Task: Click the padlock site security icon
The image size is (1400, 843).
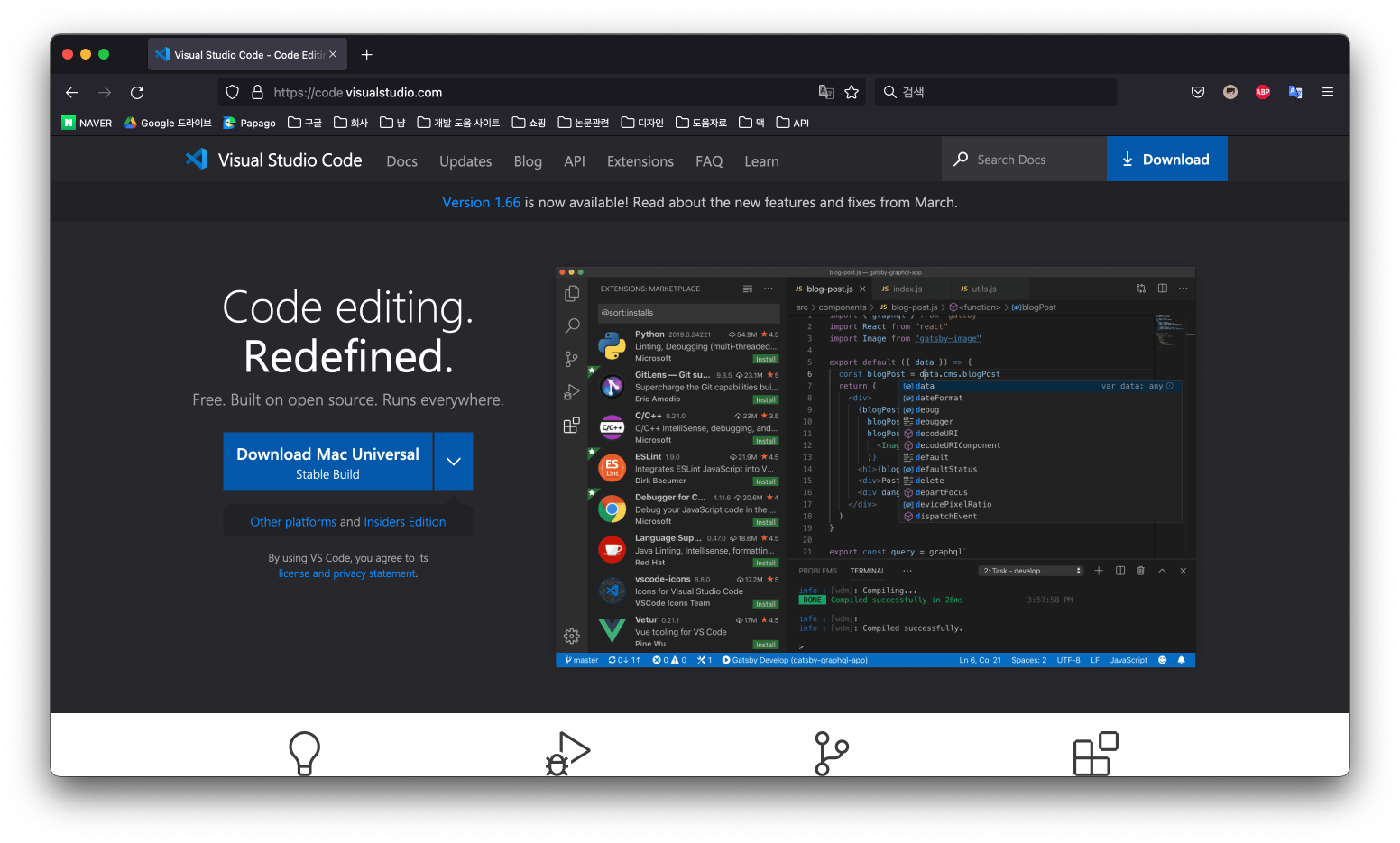Action: click(257, 92)
